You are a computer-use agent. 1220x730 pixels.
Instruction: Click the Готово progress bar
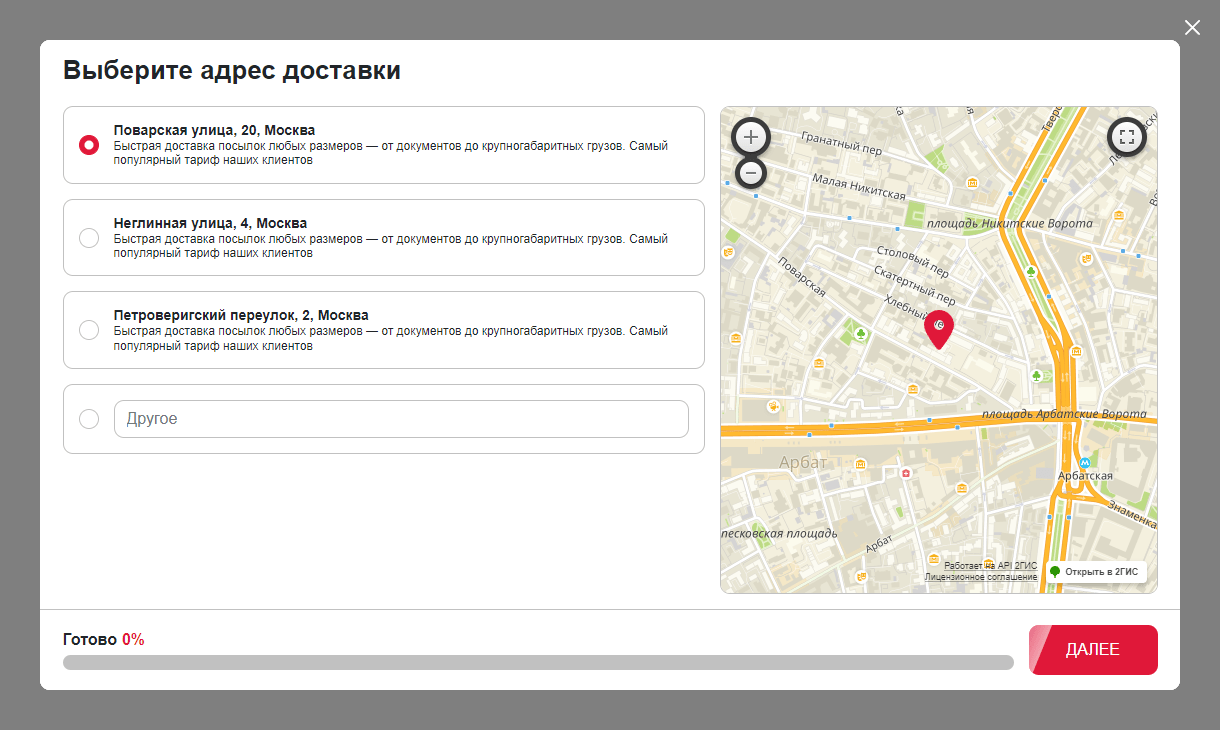tap(538, 662)
